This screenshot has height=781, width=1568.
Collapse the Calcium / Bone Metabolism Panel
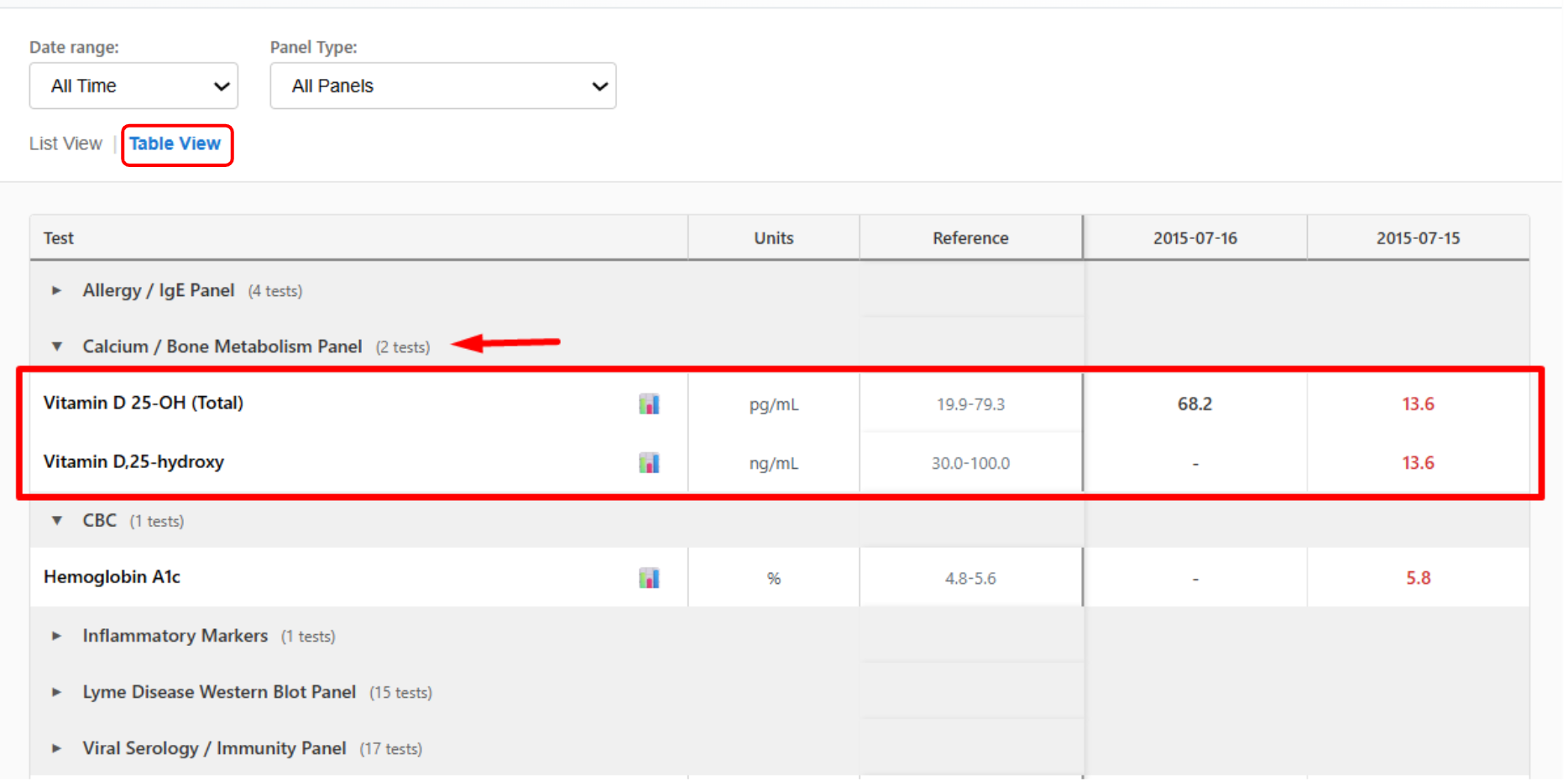pyautogui.click(x=57, y=346)
